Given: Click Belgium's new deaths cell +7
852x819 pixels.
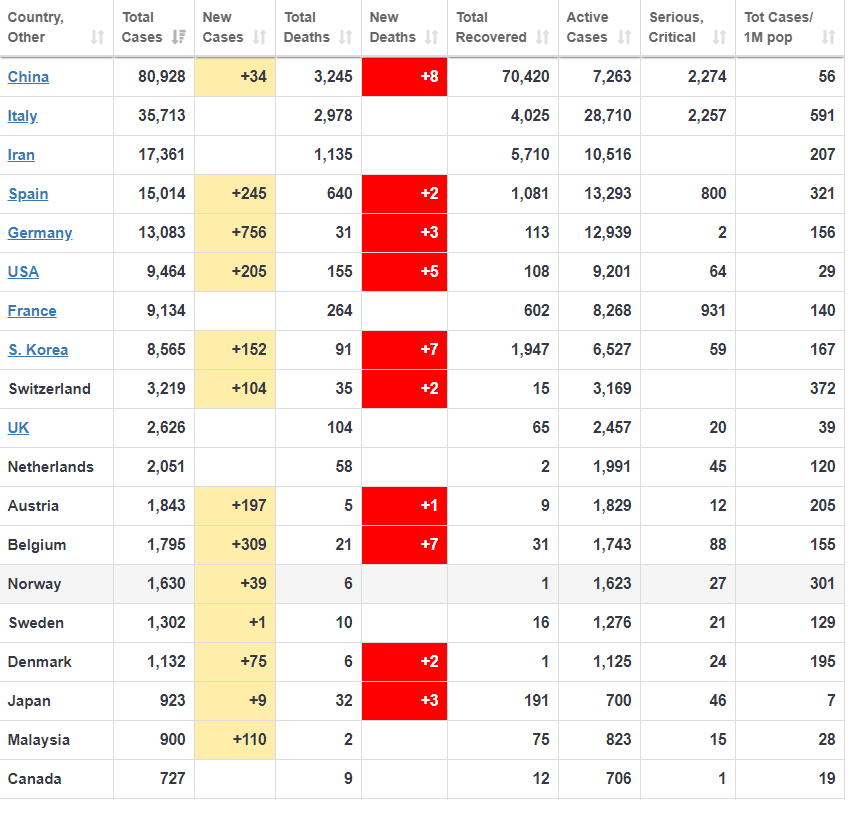Looking at the screenshot, I should 404,545.
